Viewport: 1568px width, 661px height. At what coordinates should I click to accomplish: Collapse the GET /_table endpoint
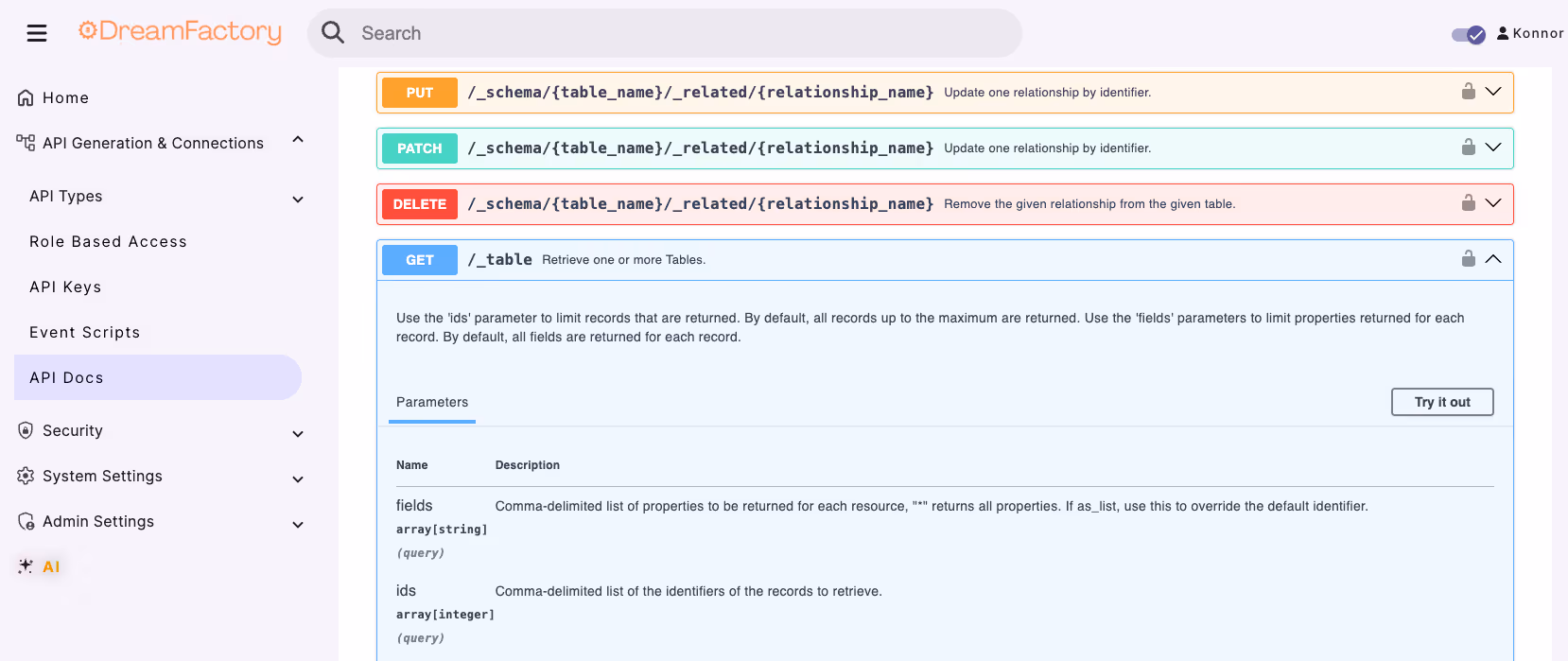(x=1493, y=259)
